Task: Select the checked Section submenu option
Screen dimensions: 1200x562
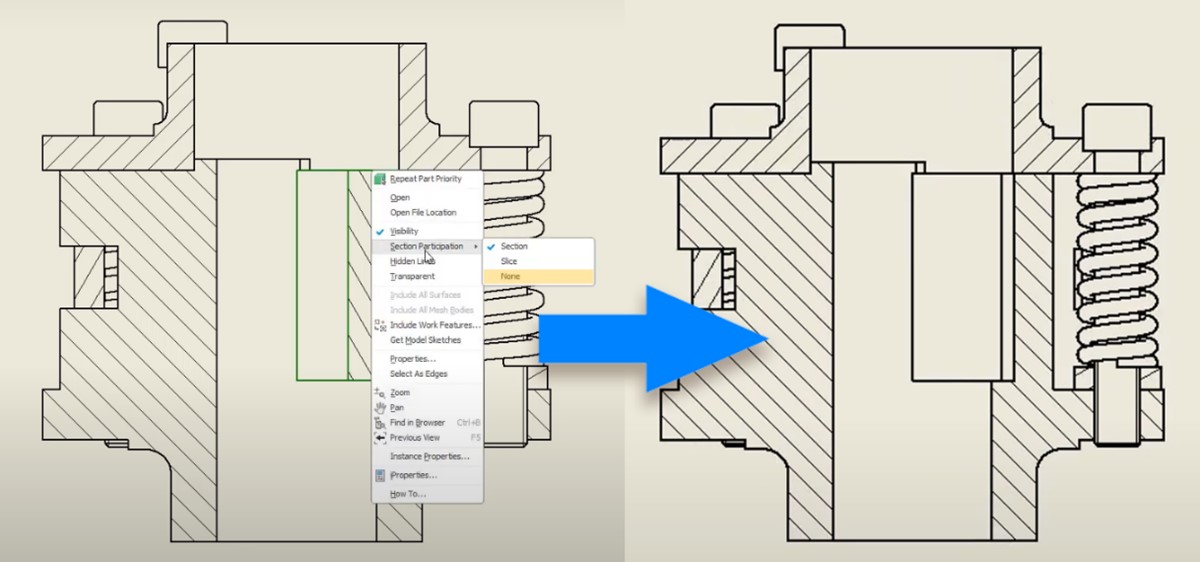Action: pyautogui.click(x=538, y=246)
